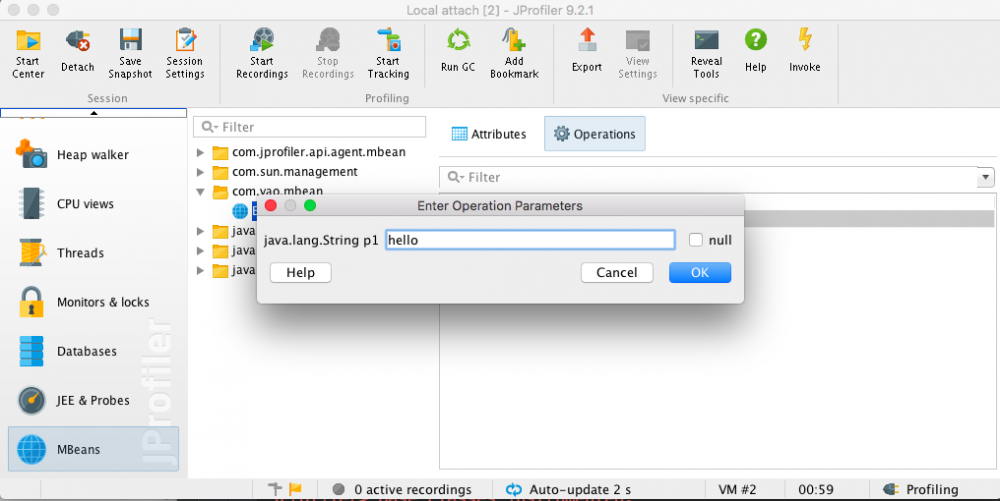Open Help from the toolbar
Viewport: 1000px width, 501px height.
(x=756, y=51)
